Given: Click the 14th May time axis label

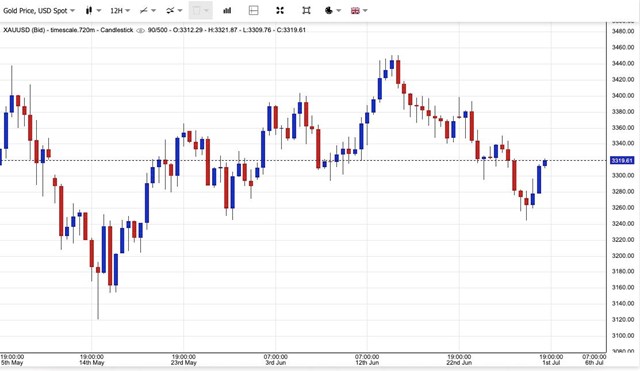Looking at the screenshot, I should (x=92, y=362).
